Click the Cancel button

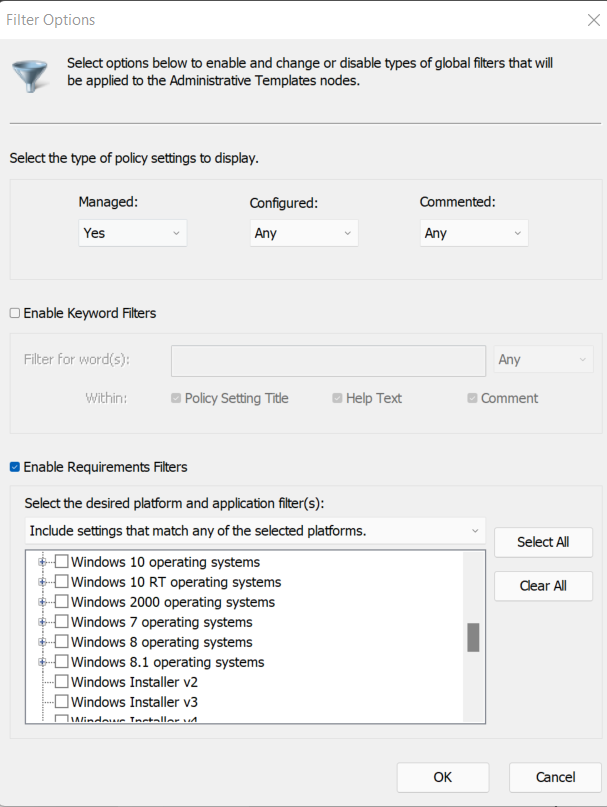(555, 777)
